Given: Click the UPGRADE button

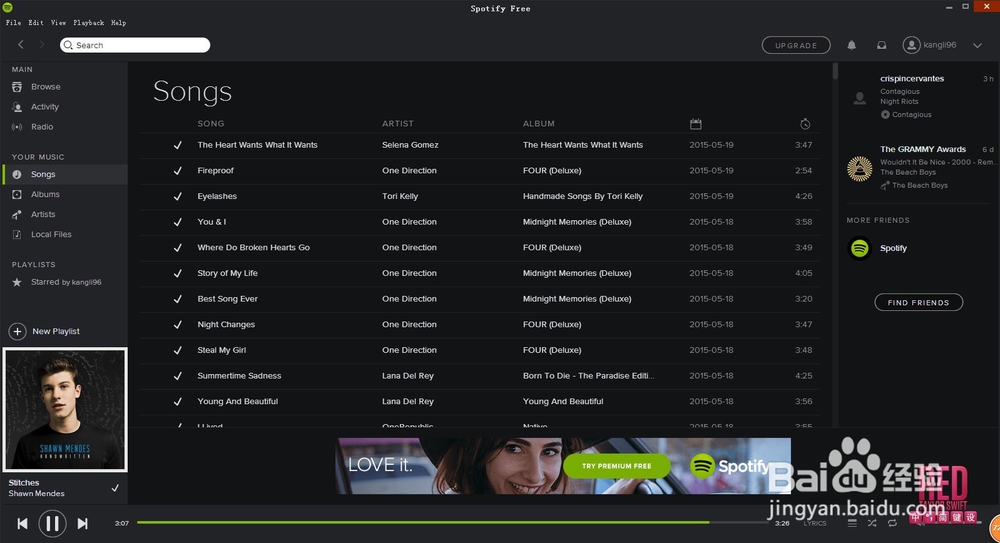Looking at the screenshot, I should pyautogui.click(x=796, y=45).
